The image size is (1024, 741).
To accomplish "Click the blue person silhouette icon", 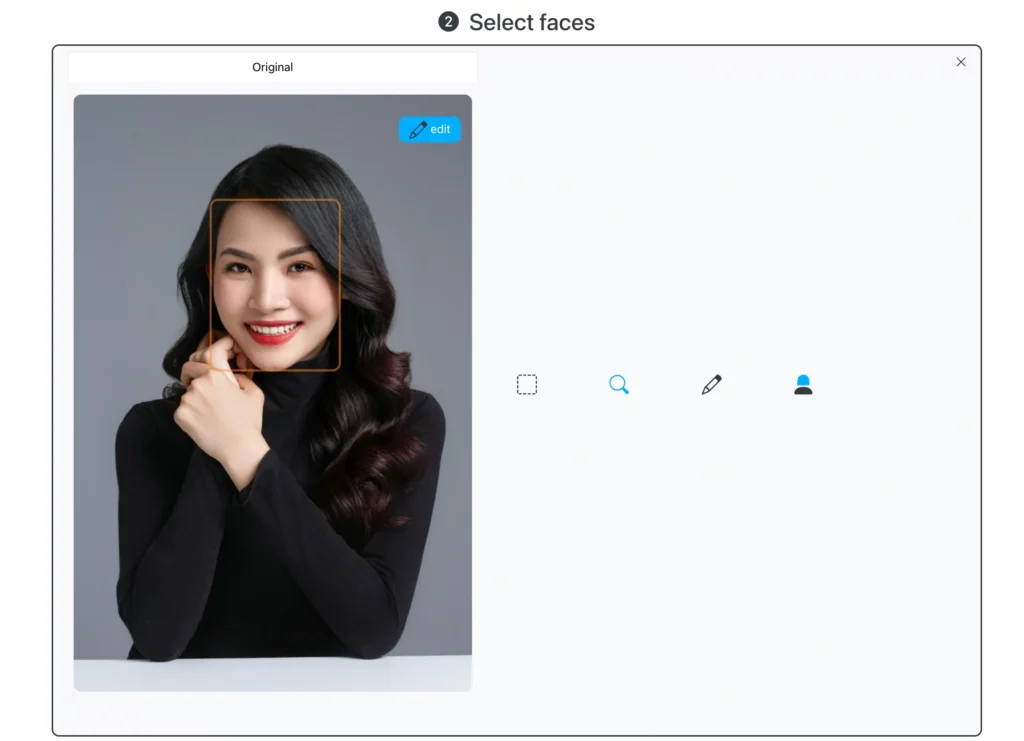I will (803, 385).
